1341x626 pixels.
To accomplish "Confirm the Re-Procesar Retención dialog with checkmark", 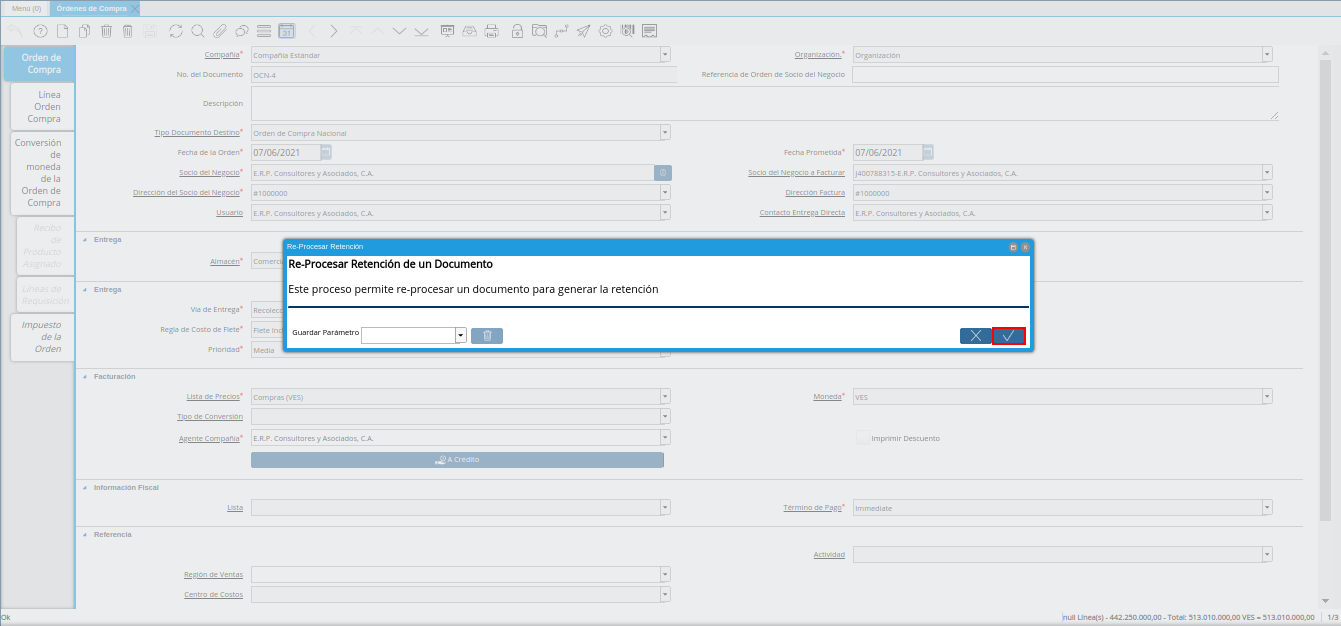I will pos(1008,336).
